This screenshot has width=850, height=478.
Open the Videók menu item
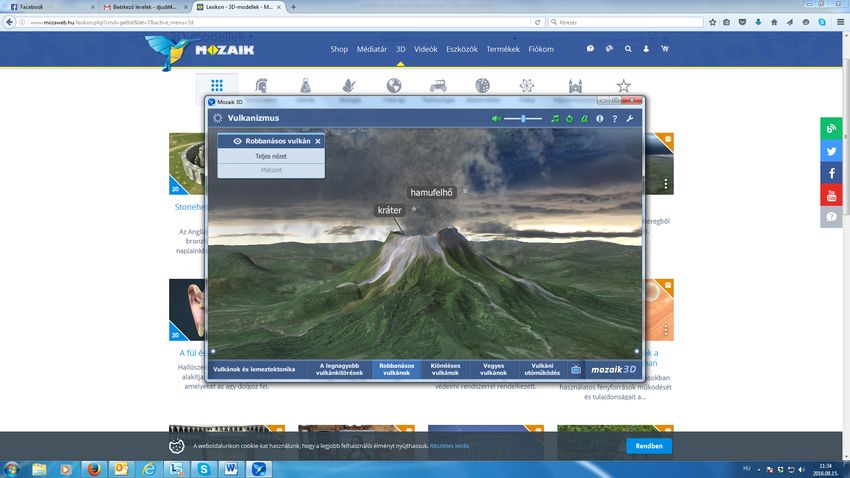pyautogui.click(x=426, y=49)
